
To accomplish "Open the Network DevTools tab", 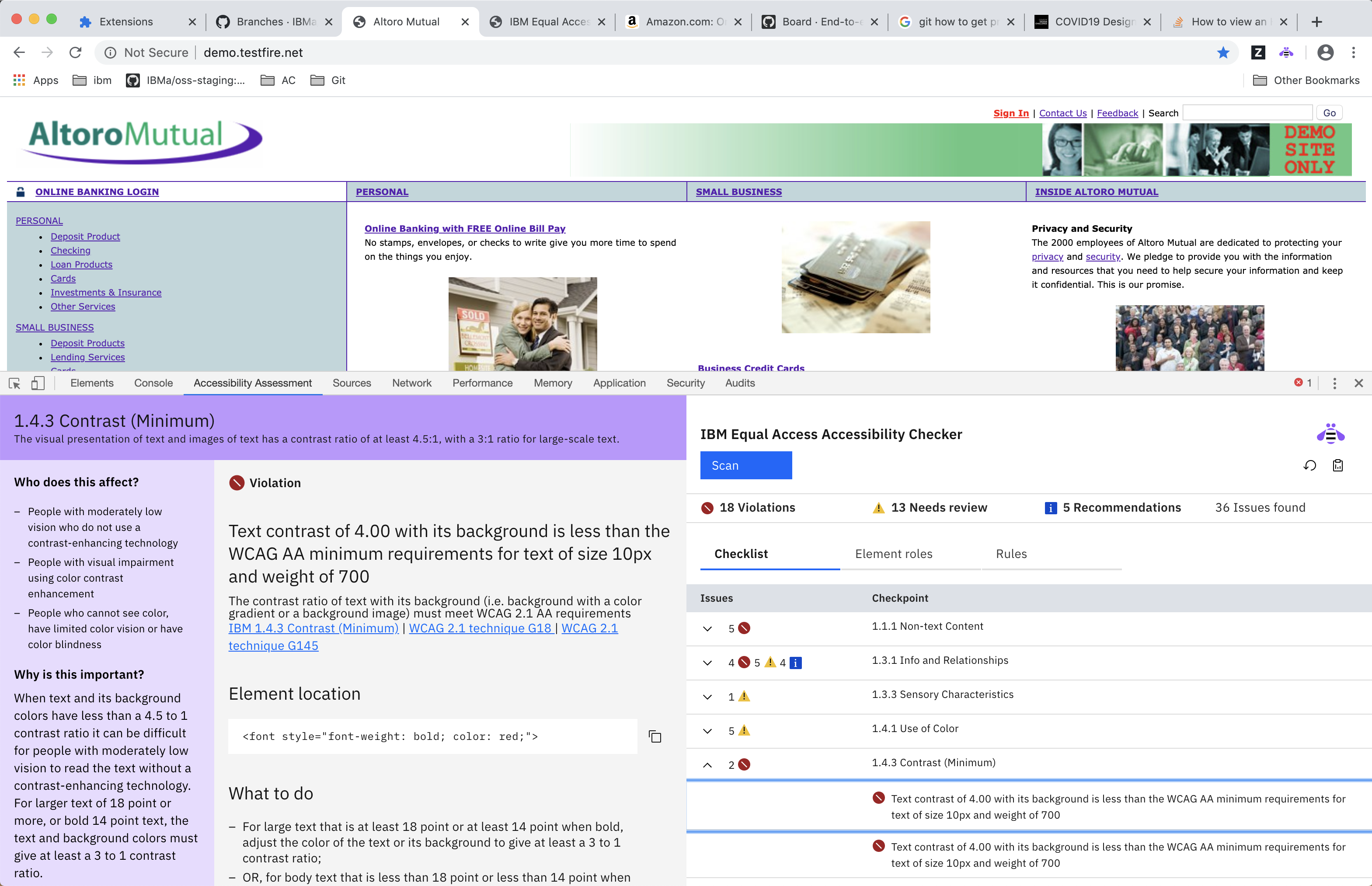I will click(412, 383).
